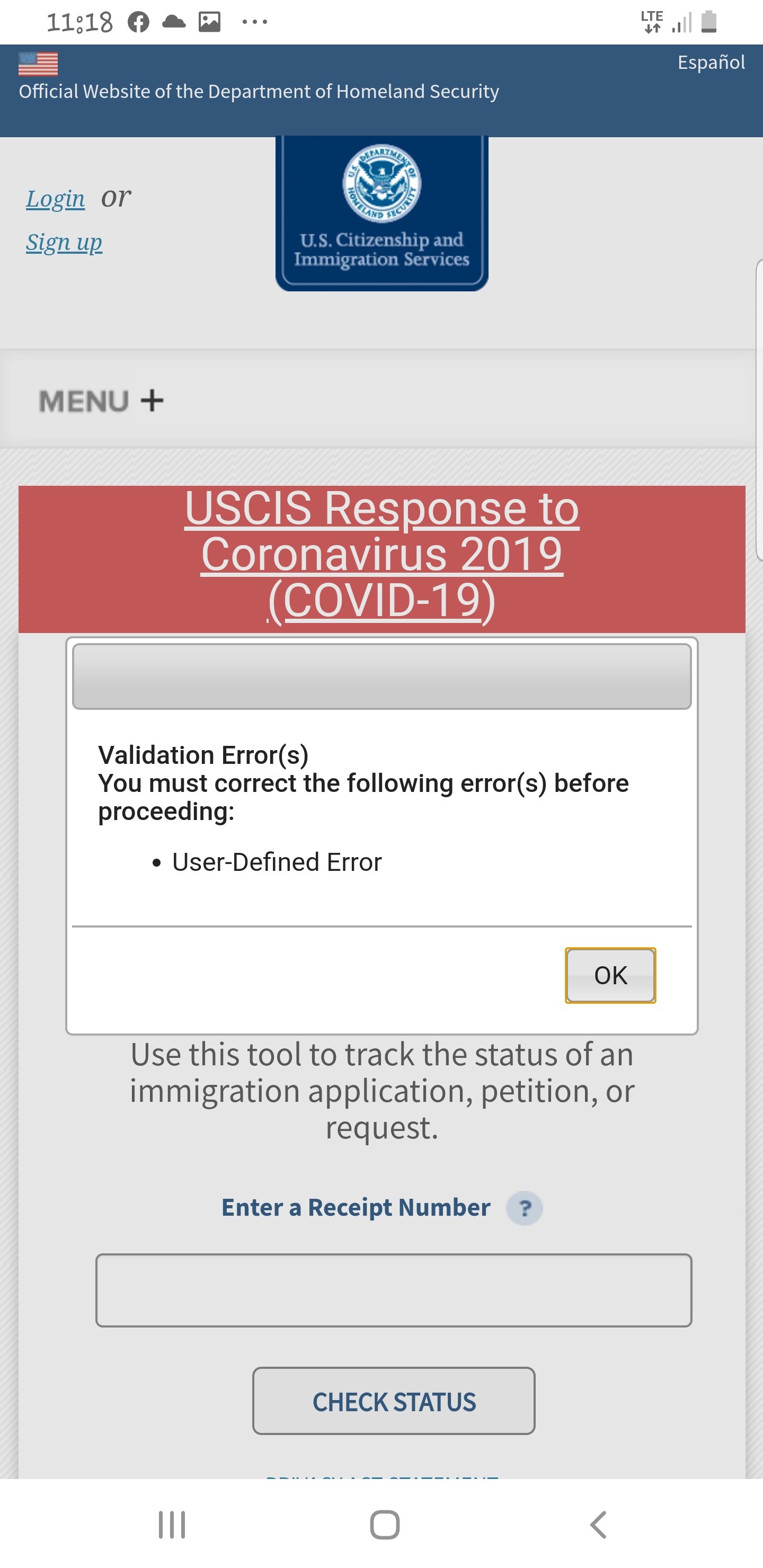Image resolution: width=763 pixels, height=1568 pixels.
Task: Dismiss validation error with OK
Action: 610,975
